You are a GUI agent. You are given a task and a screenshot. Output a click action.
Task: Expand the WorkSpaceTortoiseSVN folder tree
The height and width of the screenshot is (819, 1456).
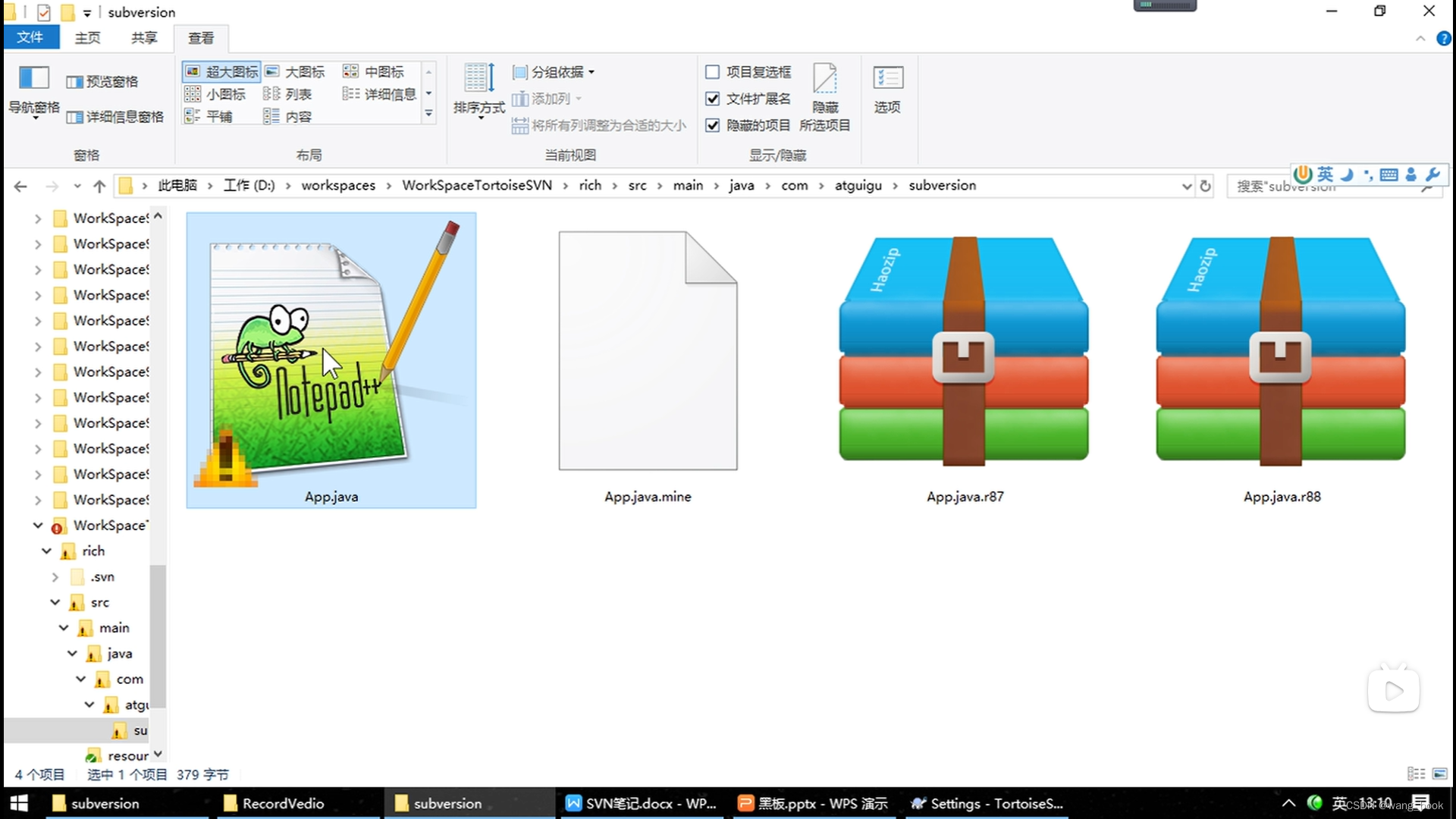tap(37, 524)
